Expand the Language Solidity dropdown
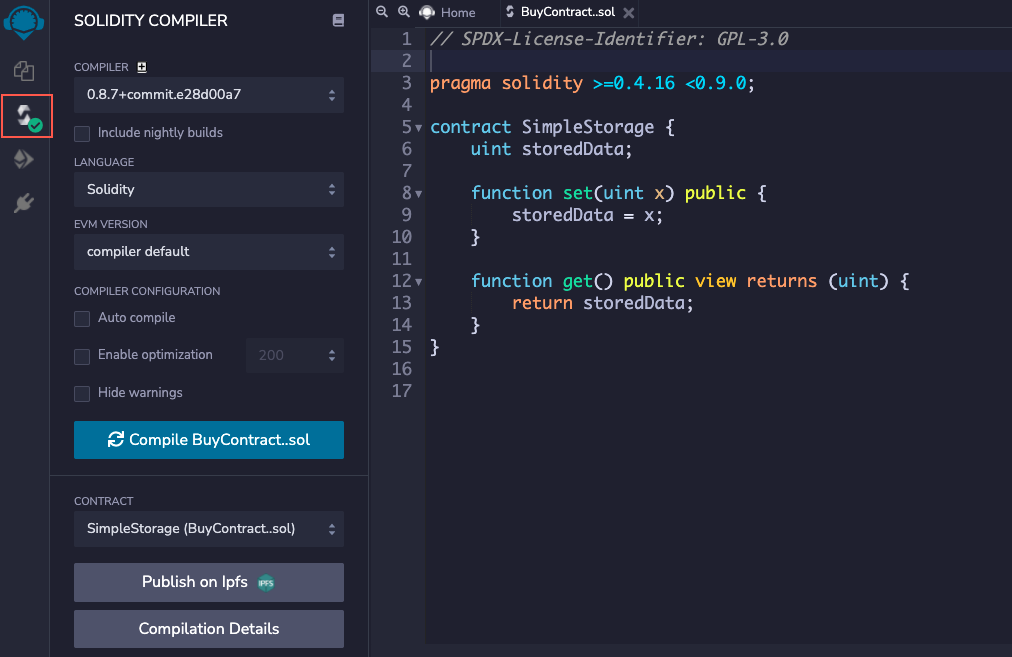 [x=208, y=189]
